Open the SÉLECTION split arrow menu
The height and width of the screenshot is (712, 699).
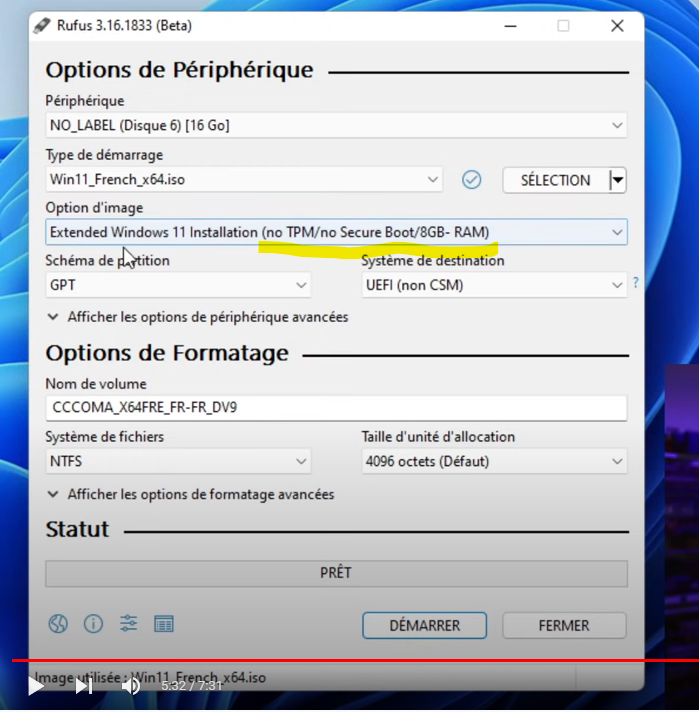tap(618, 180)
